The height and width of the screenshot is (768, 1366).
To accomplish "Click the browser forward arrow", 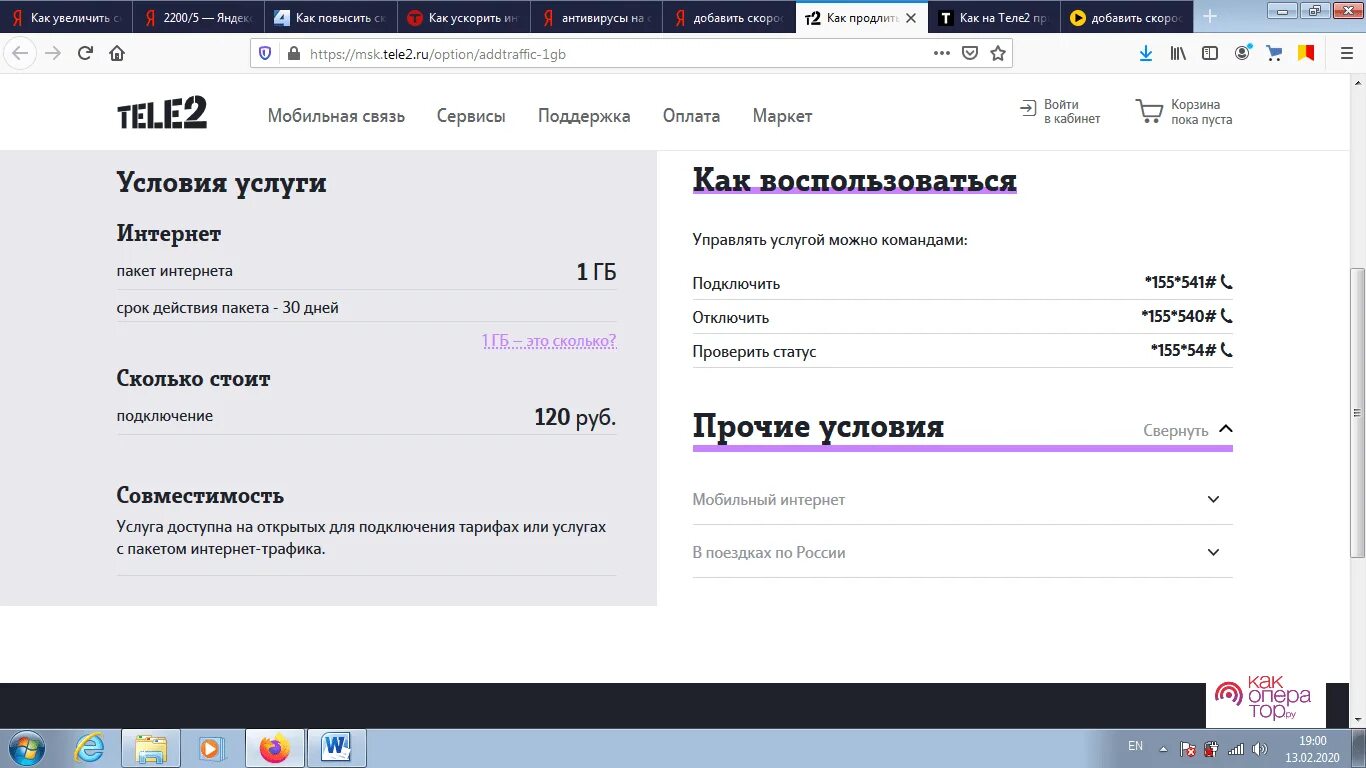I will (53, 53).
